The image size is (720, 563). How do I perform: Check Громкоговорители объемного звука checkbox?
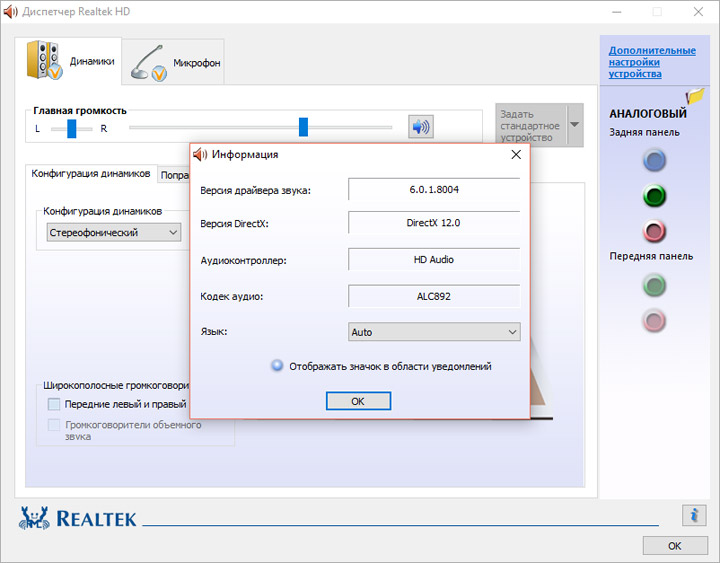click(x=54, y=425)
